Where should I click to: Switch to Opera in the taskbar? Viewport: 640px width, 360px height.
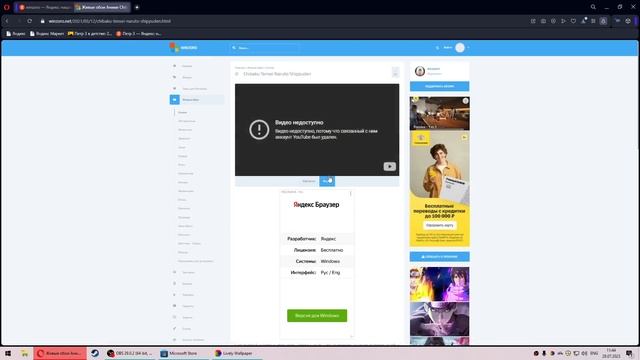(60, 353)
